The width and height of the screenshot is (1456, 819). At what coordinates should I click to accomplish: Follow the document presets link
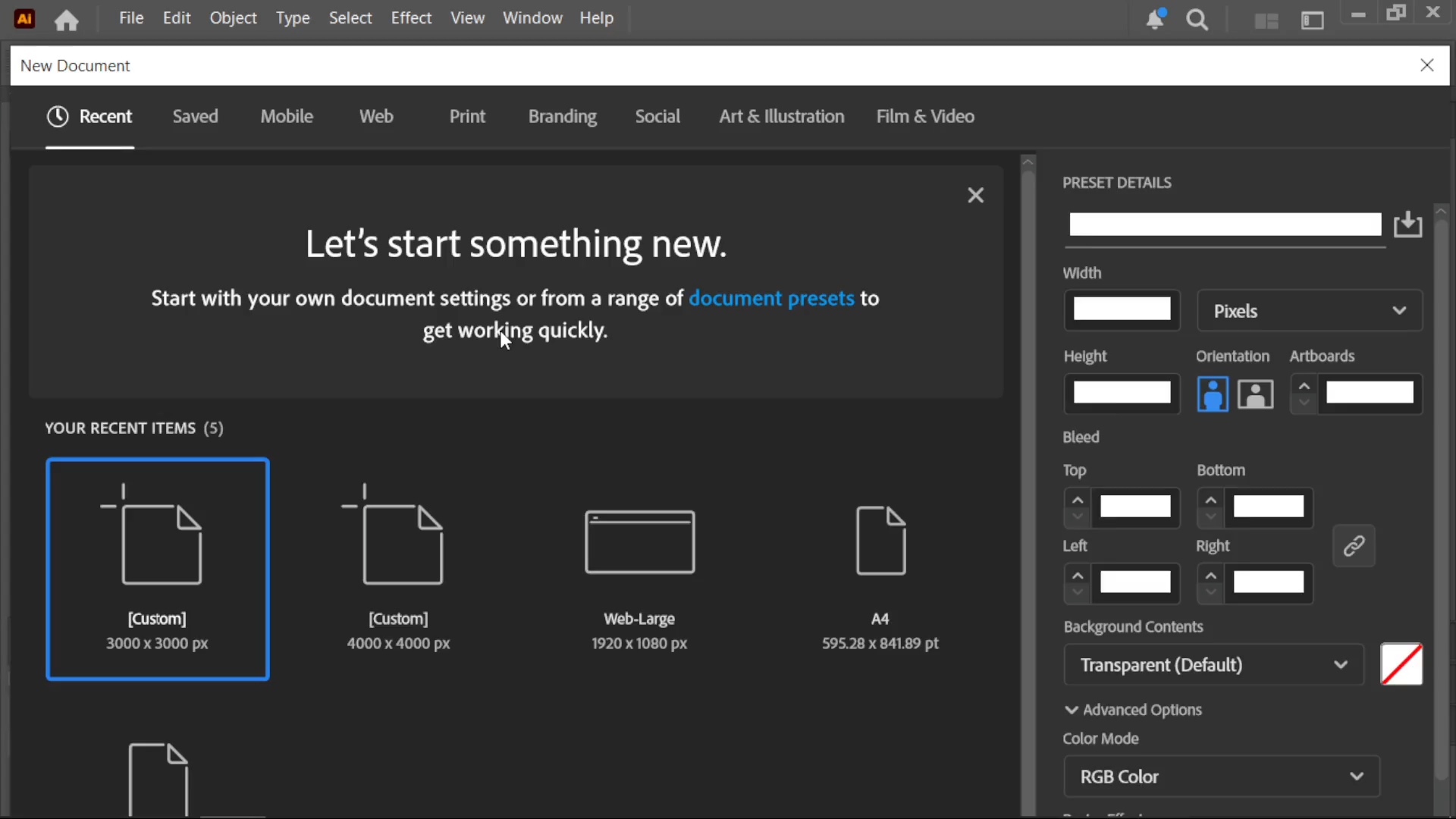[x=771, y=298]
